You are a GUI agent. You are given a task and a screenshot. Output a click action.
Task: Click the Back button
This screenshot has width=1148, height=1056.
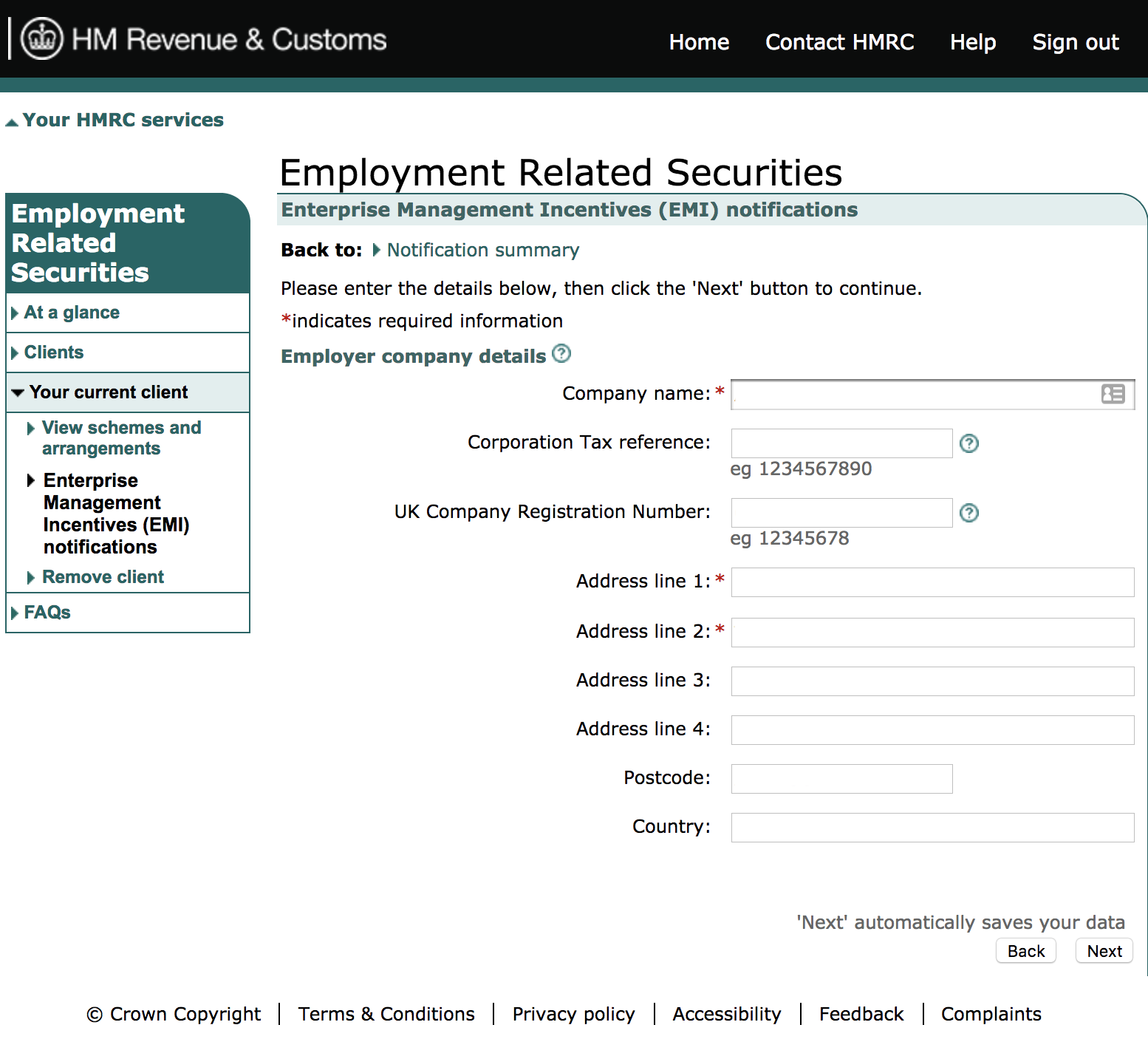(1025, 950)
